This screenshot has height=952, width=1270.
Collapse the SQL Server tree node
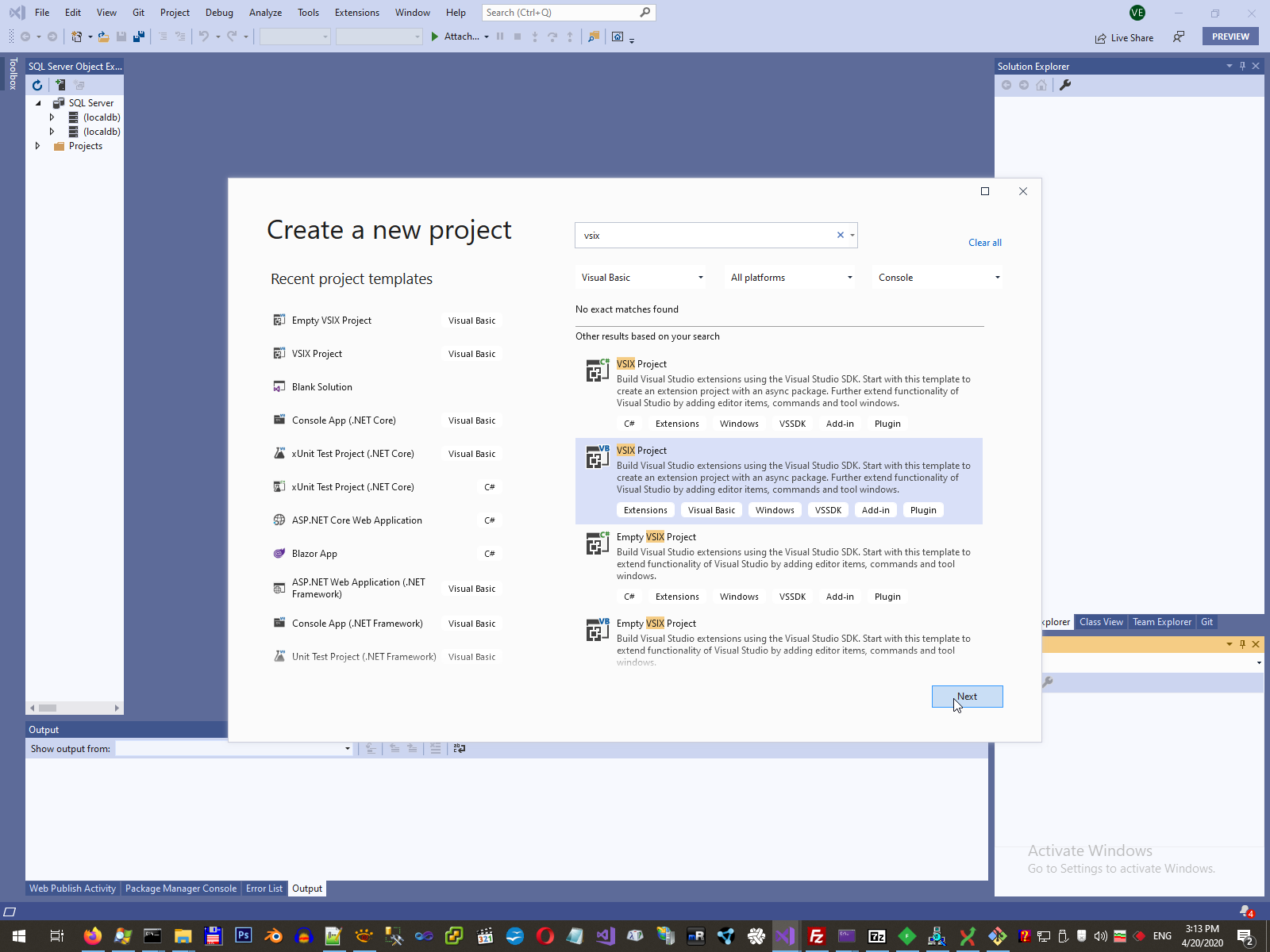point(38,103)
